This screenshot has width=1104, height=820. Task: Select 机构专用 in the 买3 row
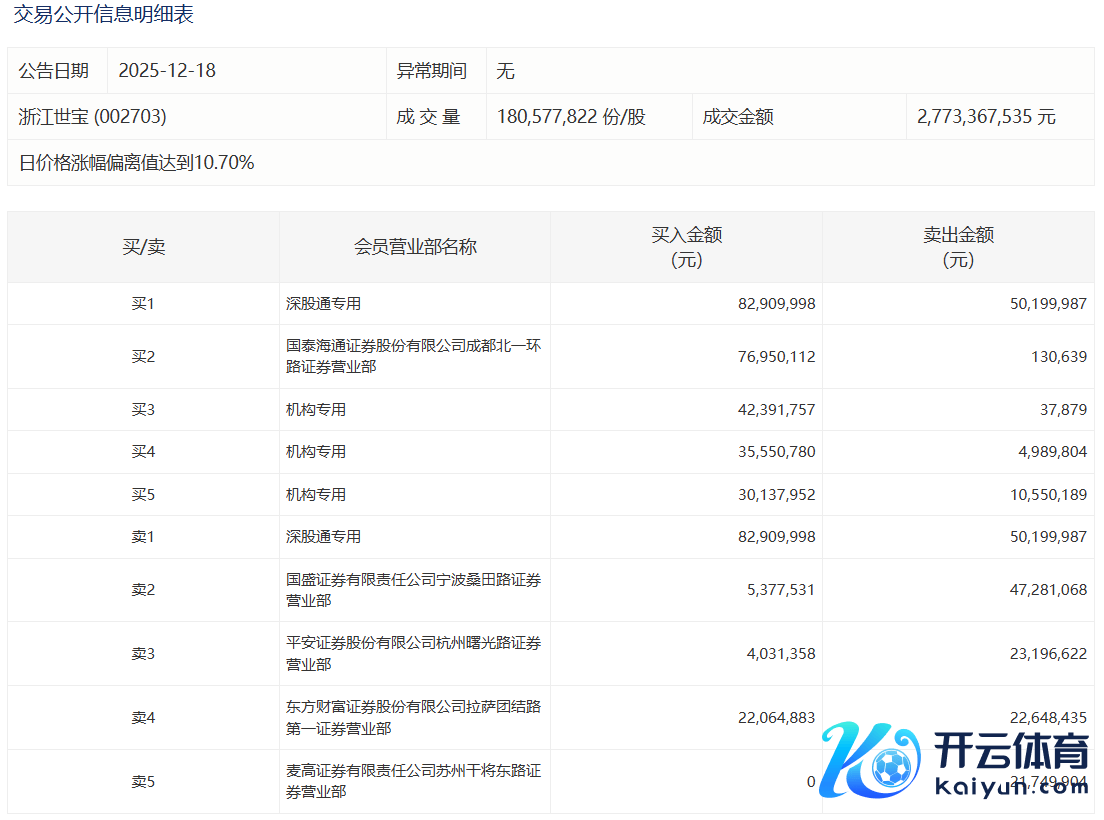pyautogui.click(x=316, y=410)
